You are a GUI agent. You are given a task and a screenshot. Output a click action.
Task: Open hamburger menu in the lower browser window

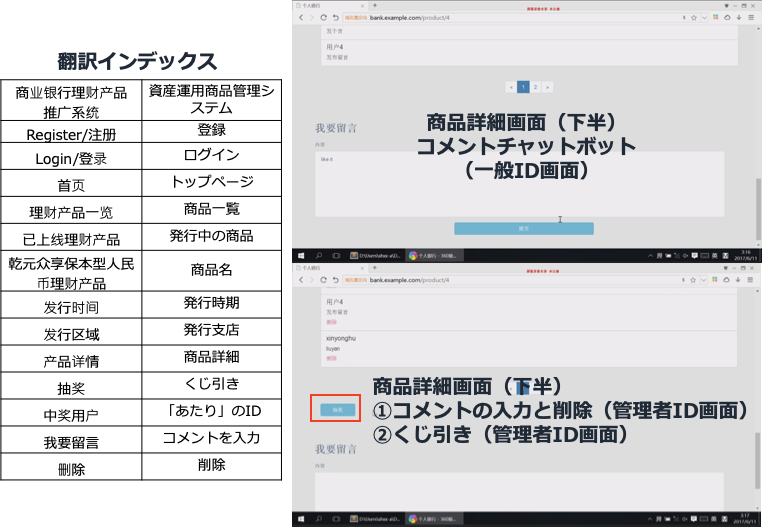click(750, 279)
